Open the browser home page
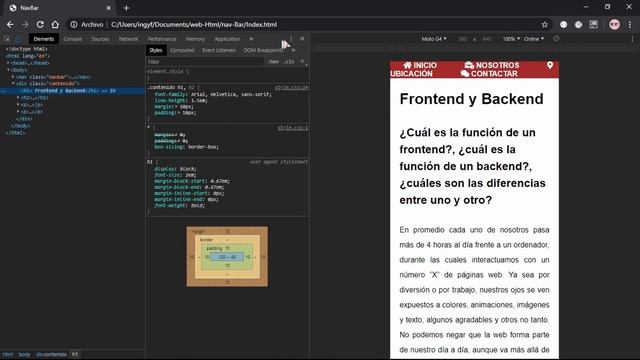The height and width of the screenshot is (360, 640). pos(55,24)
